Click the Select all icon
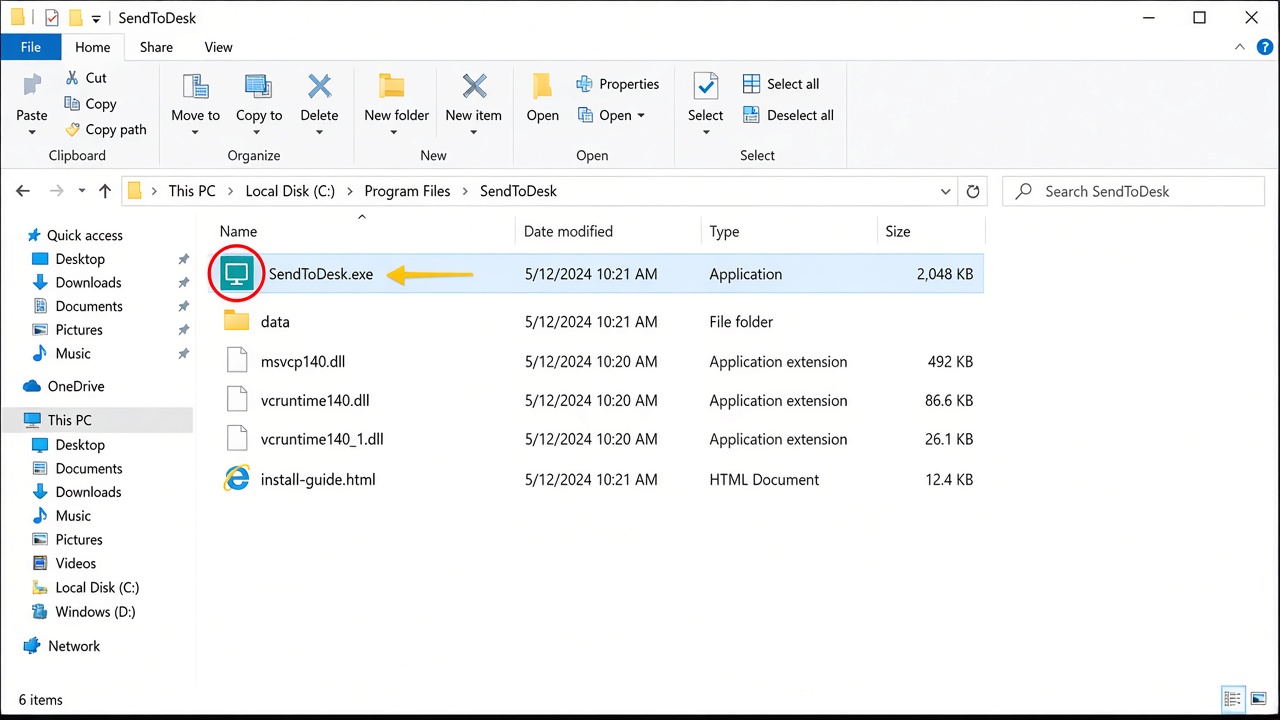The image size is (1280, 720). pyautogui.click(x=752, y=84)
